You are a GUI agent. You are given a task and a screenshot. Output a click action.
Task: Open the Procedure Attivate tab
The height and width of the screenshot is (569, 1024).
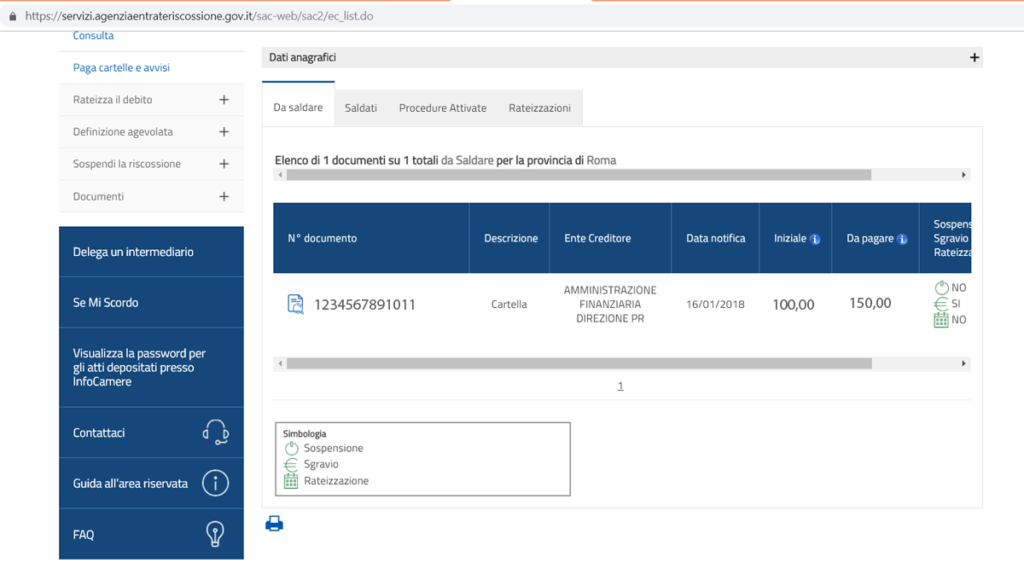pyautogui.click(x=442, y=108)
